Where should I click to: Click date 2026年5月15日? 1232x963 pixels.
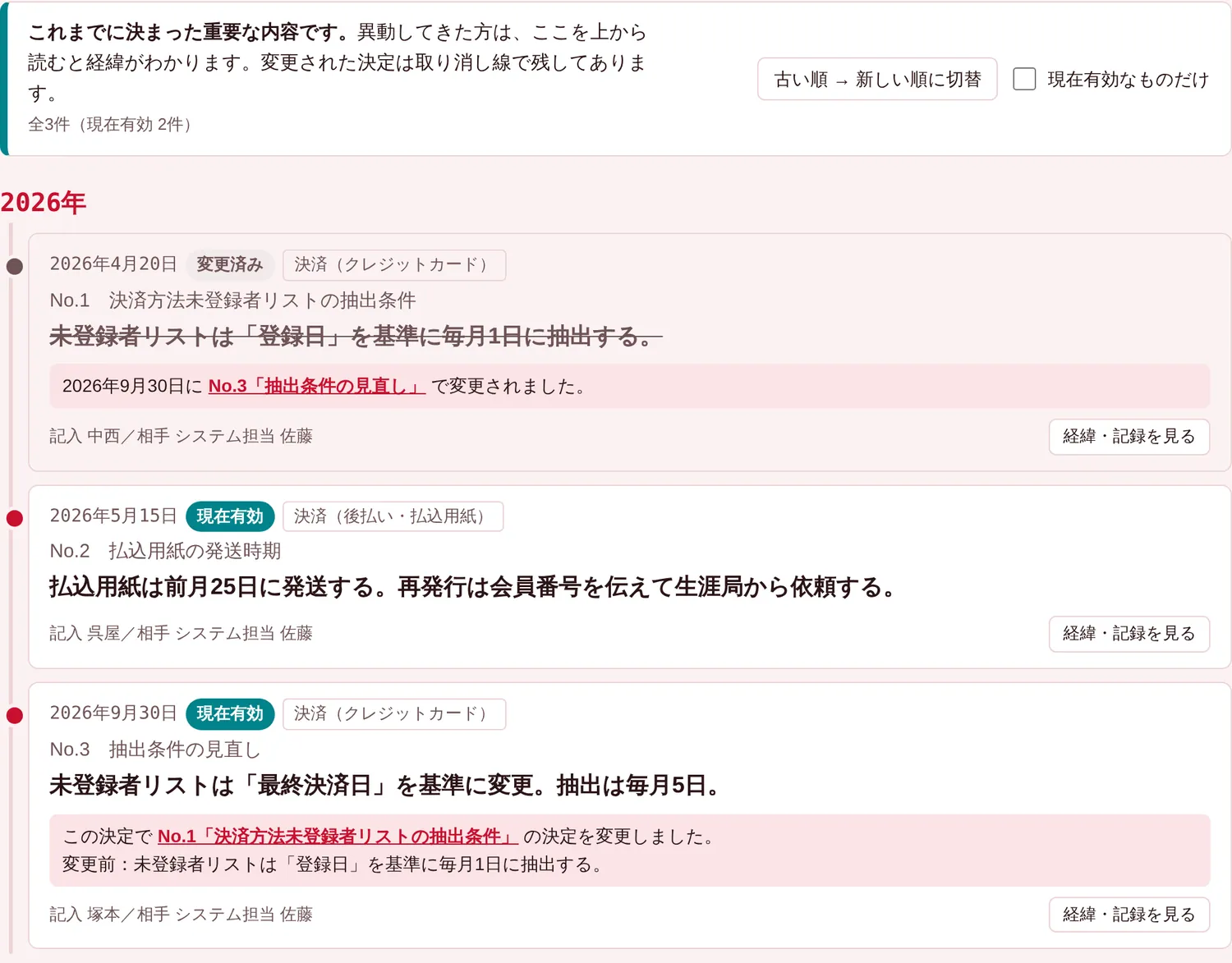[x=113, y=516]
